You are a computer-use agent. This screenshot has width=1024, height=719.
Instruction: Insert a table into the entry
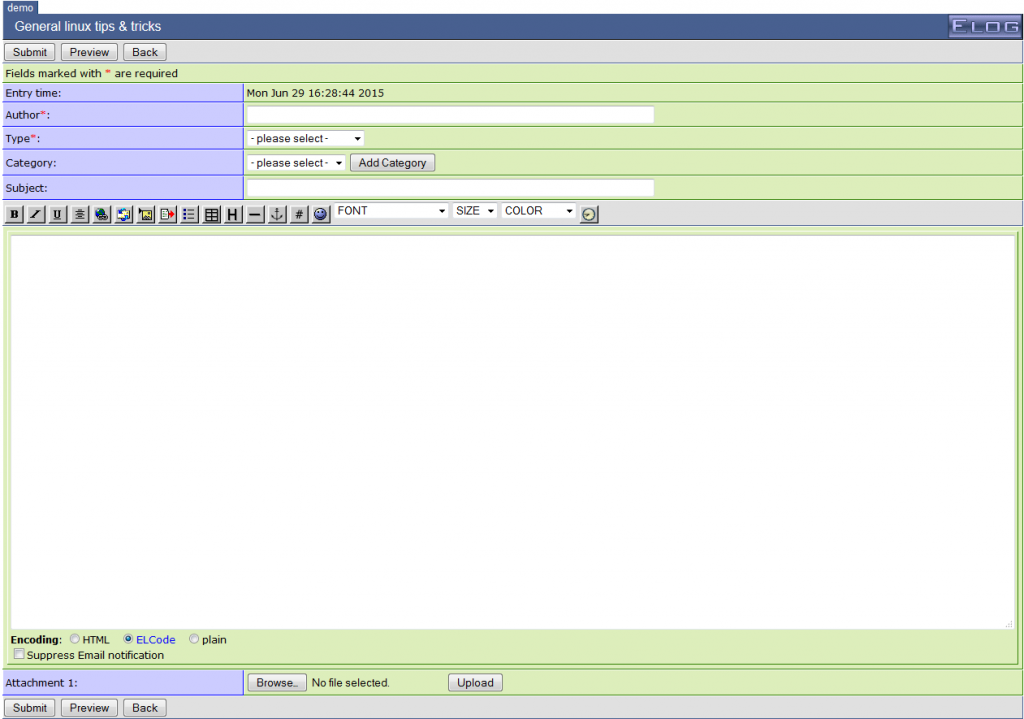coord(211,213)
